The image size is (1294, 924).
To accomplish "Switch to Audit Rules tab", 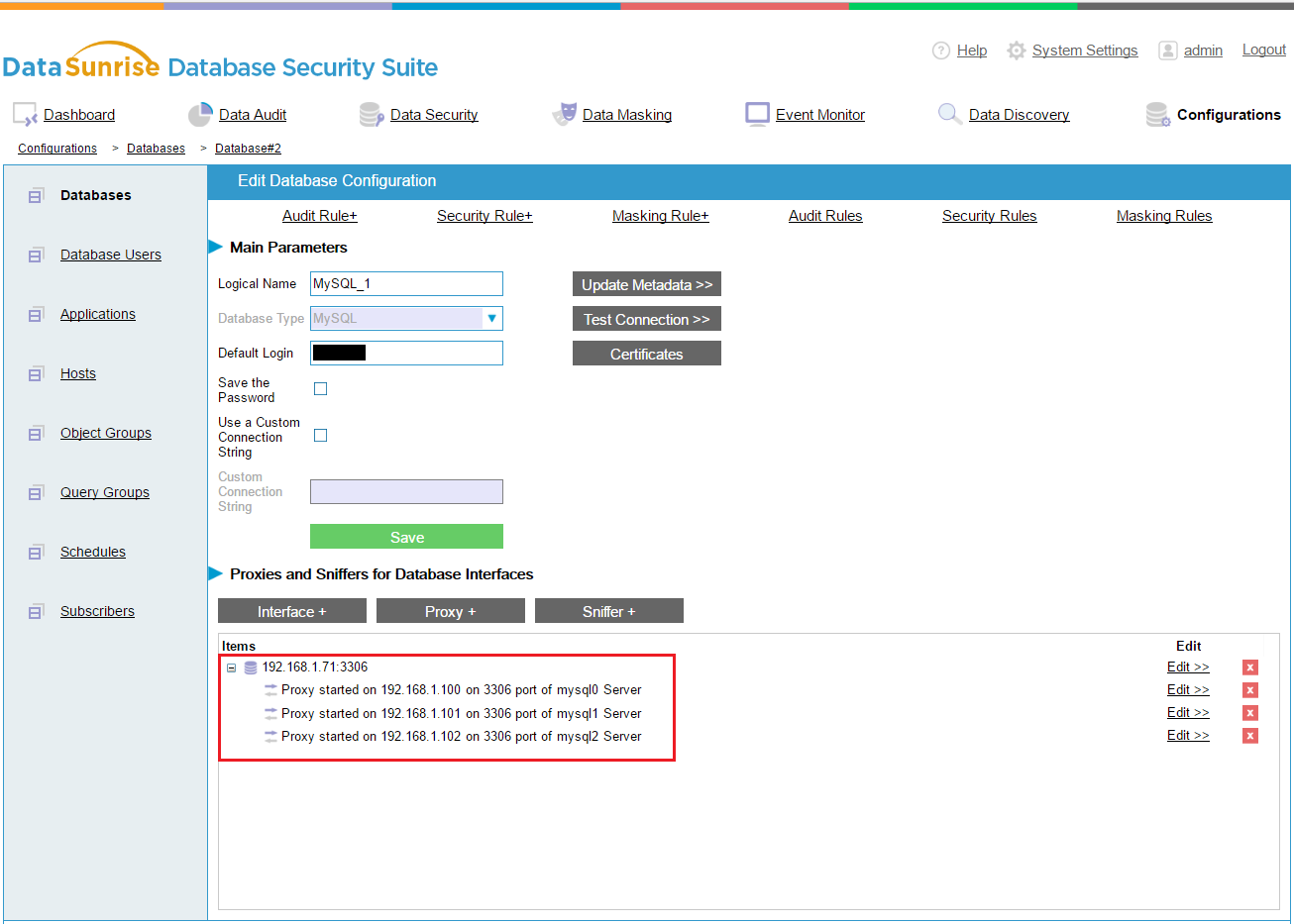I will tap(825, 216).
